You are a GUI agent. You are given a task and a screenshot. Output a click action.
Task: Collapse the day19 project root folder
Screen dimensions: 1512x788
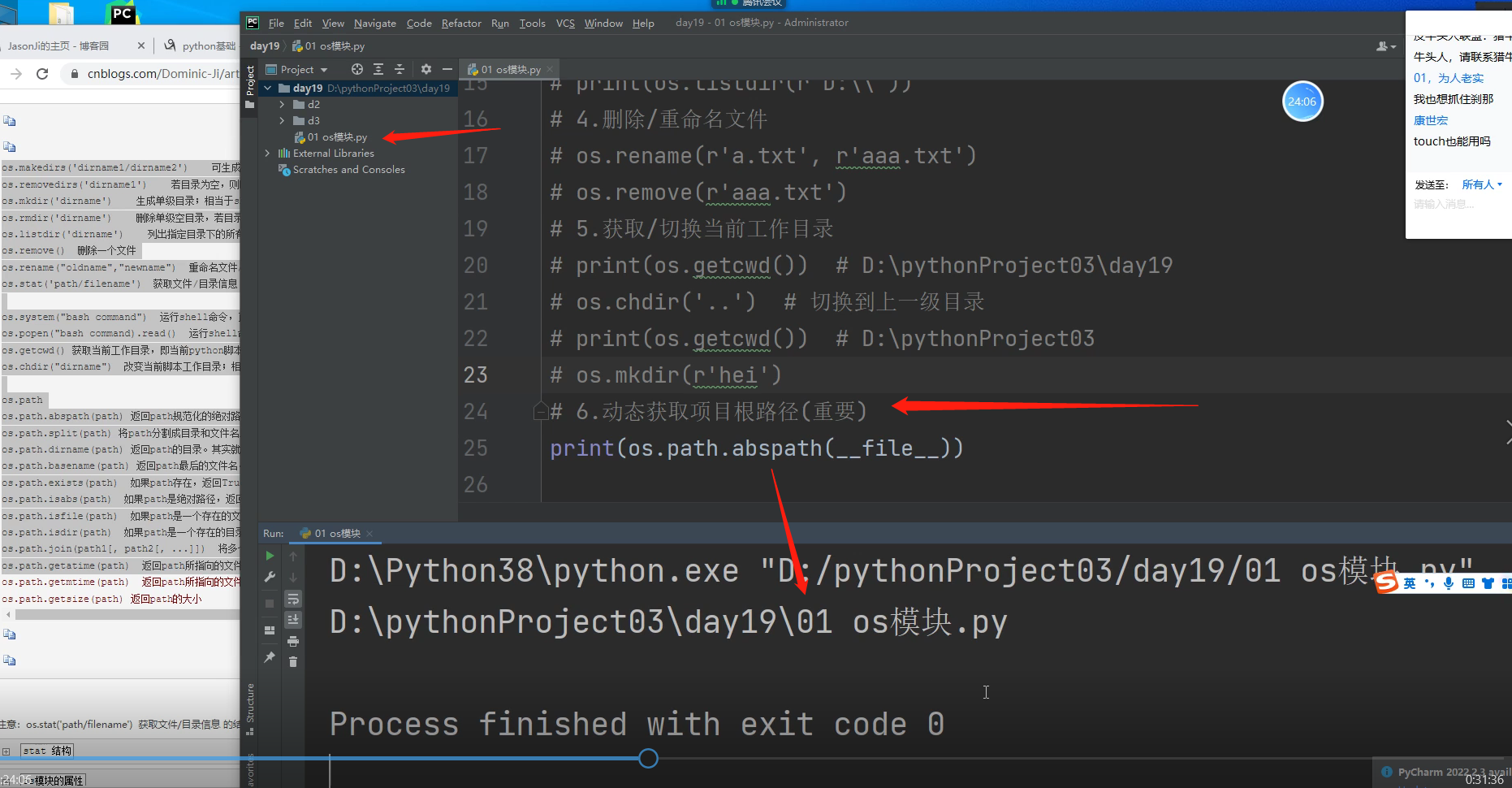pos(267,89)
